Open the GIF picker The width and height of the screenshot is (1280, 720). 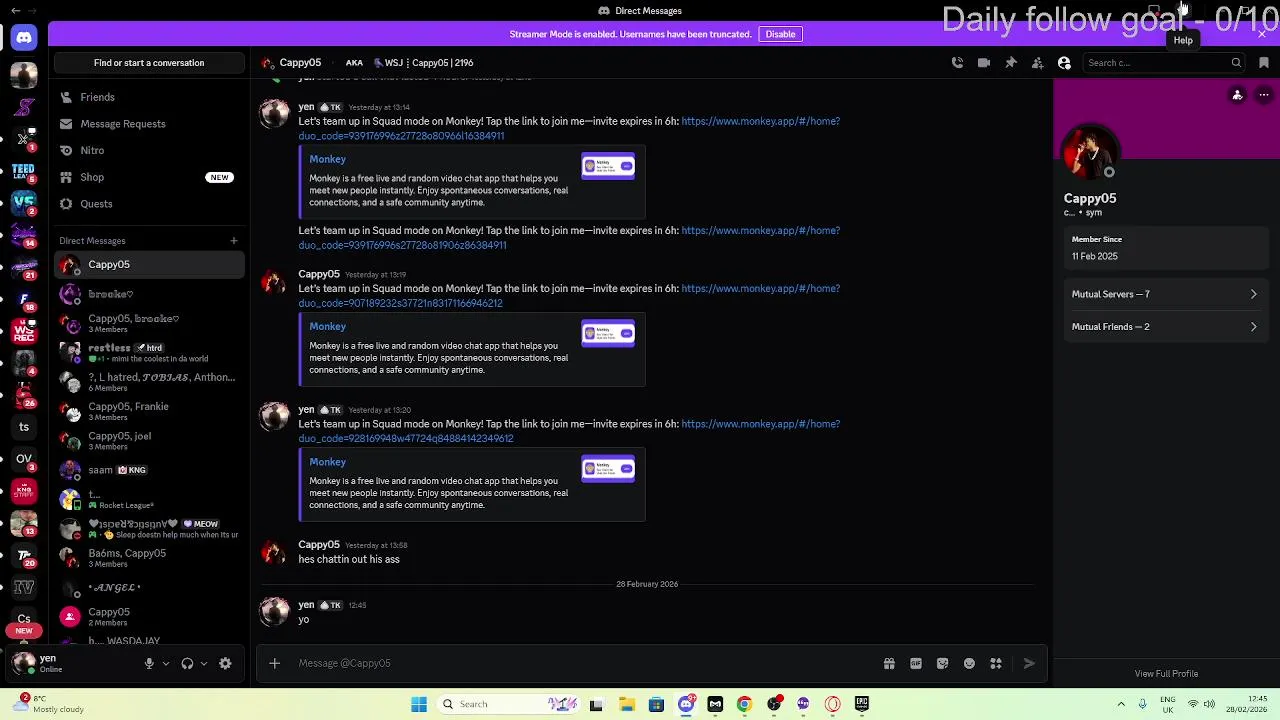[x=916, y=663]
